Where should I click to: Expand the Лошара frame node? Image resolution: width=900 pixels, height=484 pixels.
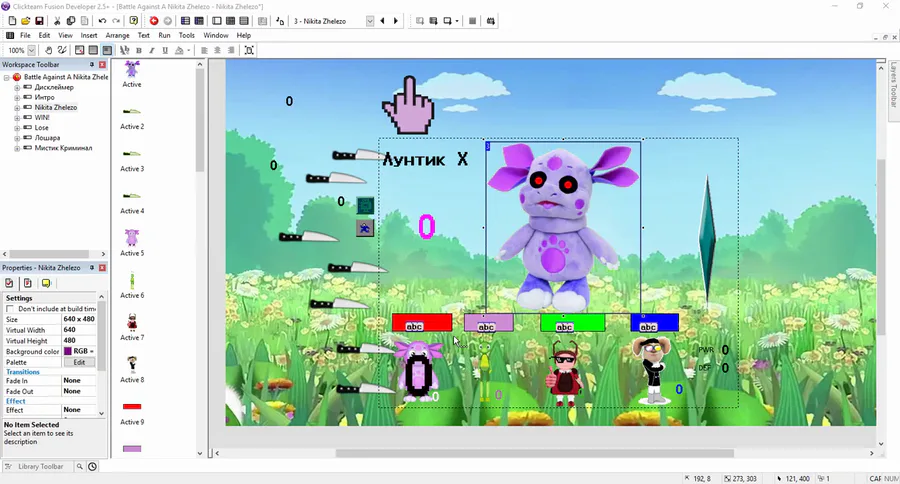click(17, 138)
